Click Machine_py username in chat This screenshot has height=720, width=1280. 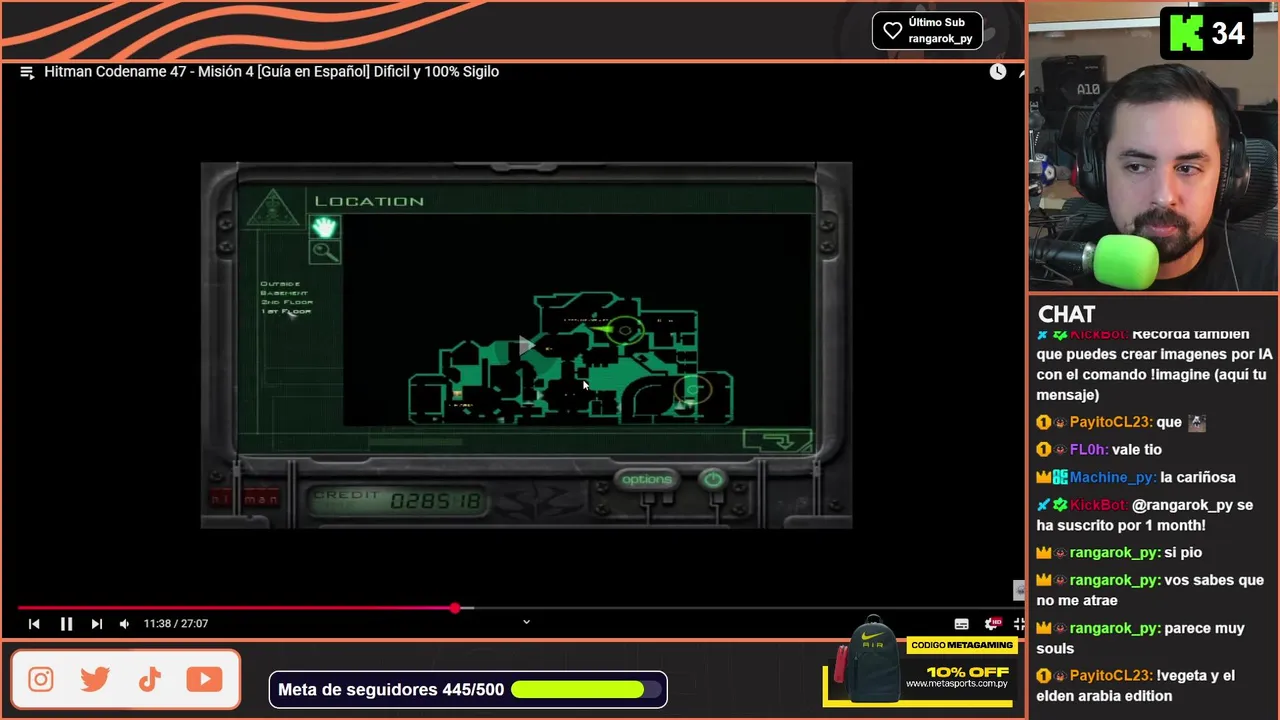pos(1112,478)
